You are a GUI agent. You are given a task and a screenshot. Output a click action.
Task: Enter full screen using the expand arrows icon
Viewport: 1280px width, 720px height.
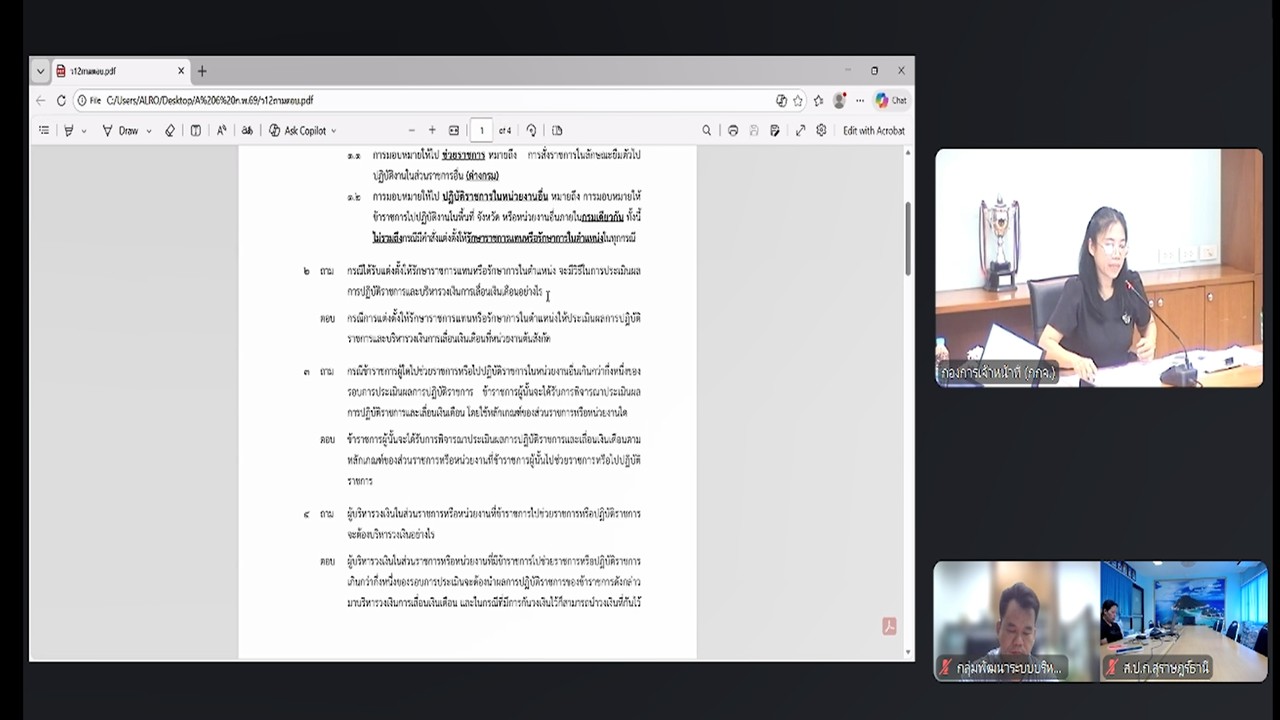click(x=800, y=130)
